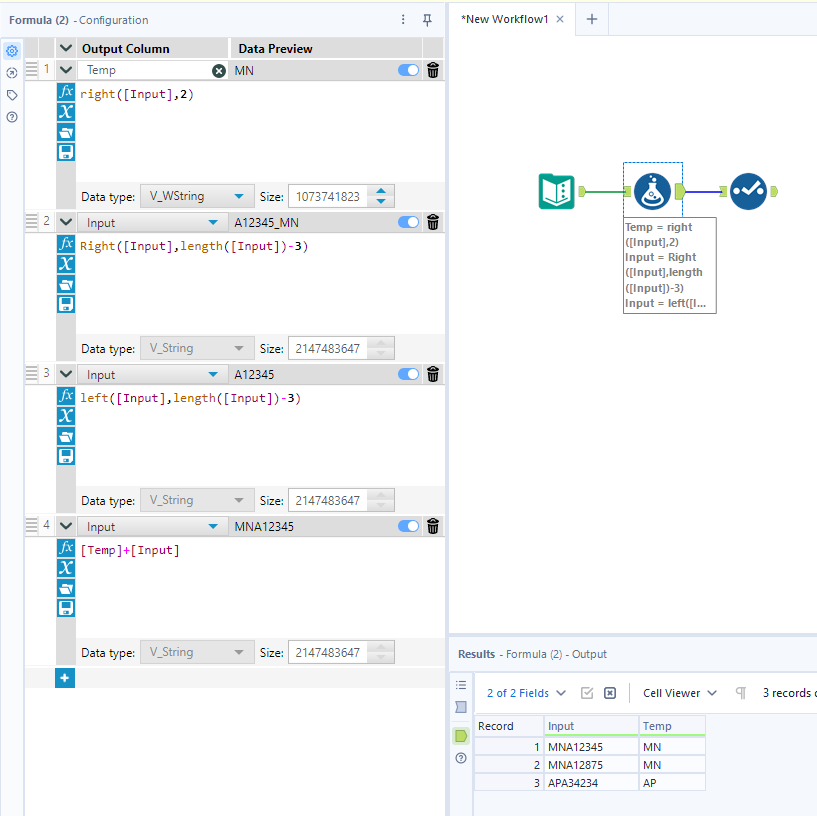This screenshot has height=816, width=817.
Task: Click the Formula tool annotation box on canvas
Action: pyautogui.click(x=670, y=265)
